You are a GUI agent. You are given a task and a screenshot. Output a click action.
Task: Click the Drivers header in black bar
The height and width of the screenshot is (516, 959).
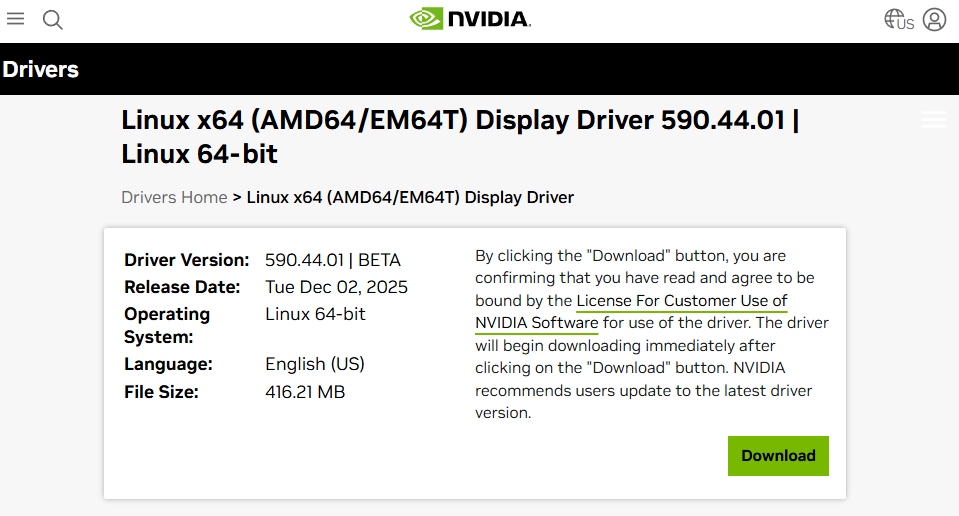tap(41, 69)
